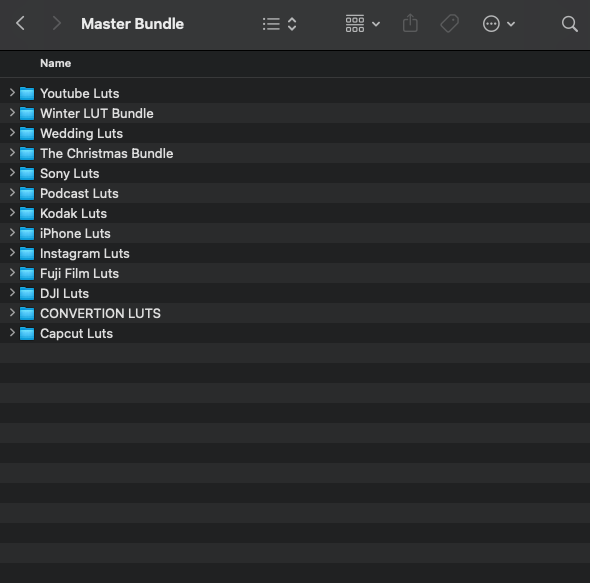Click the 'iPhone Luts' name text
The height and width of the screenshot is (583, 590).
(x=75, y=233)
